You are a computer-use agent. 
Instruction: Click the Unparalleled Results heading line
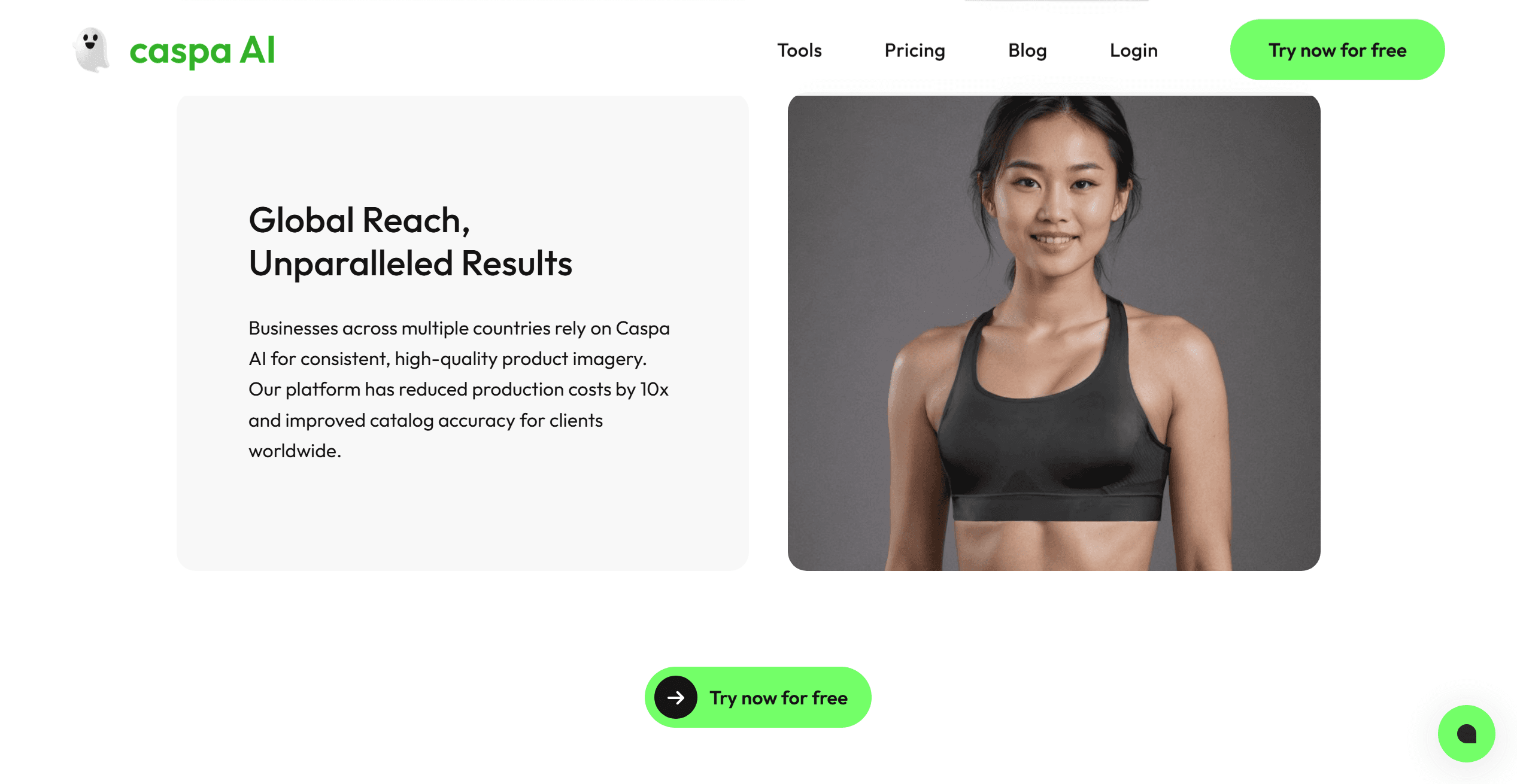point(411,264)
